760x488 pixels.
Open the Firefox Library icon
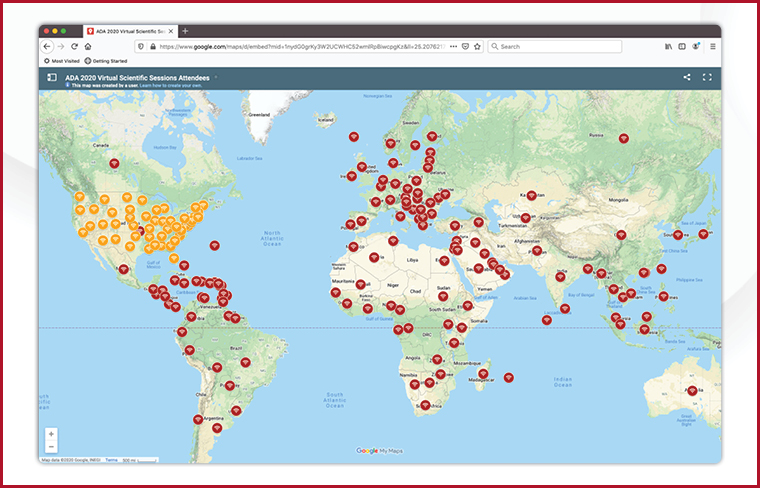click(668, 47)
